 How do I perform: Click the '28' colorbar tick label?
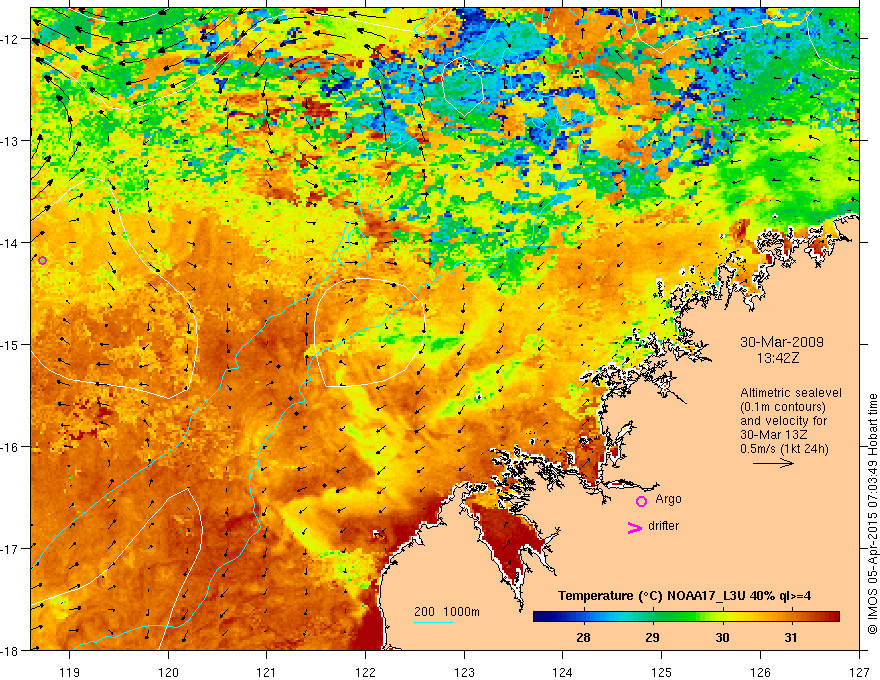(583, 637)
